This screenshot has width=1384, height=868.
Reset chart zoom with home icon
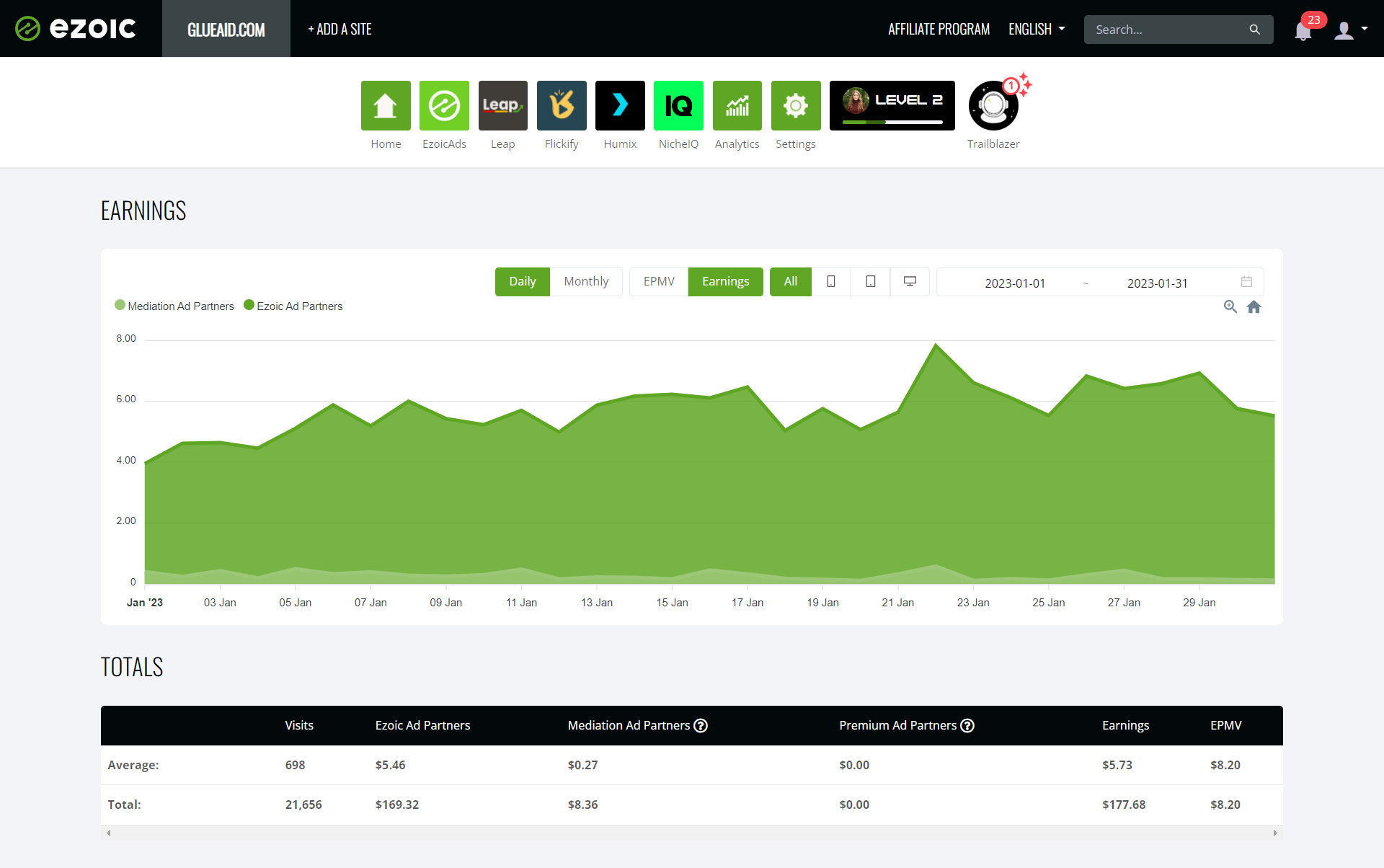pos(1254,307)
